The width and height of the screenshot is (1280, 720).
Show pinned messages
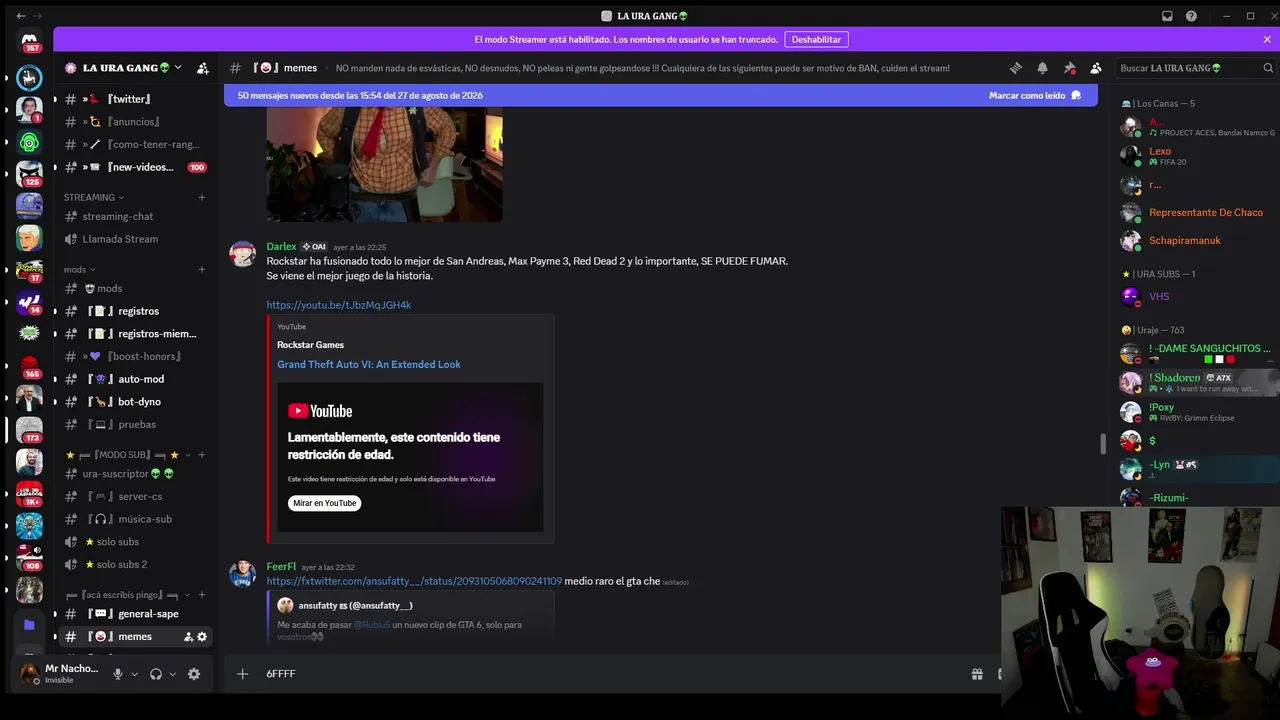coord(1070,68)
